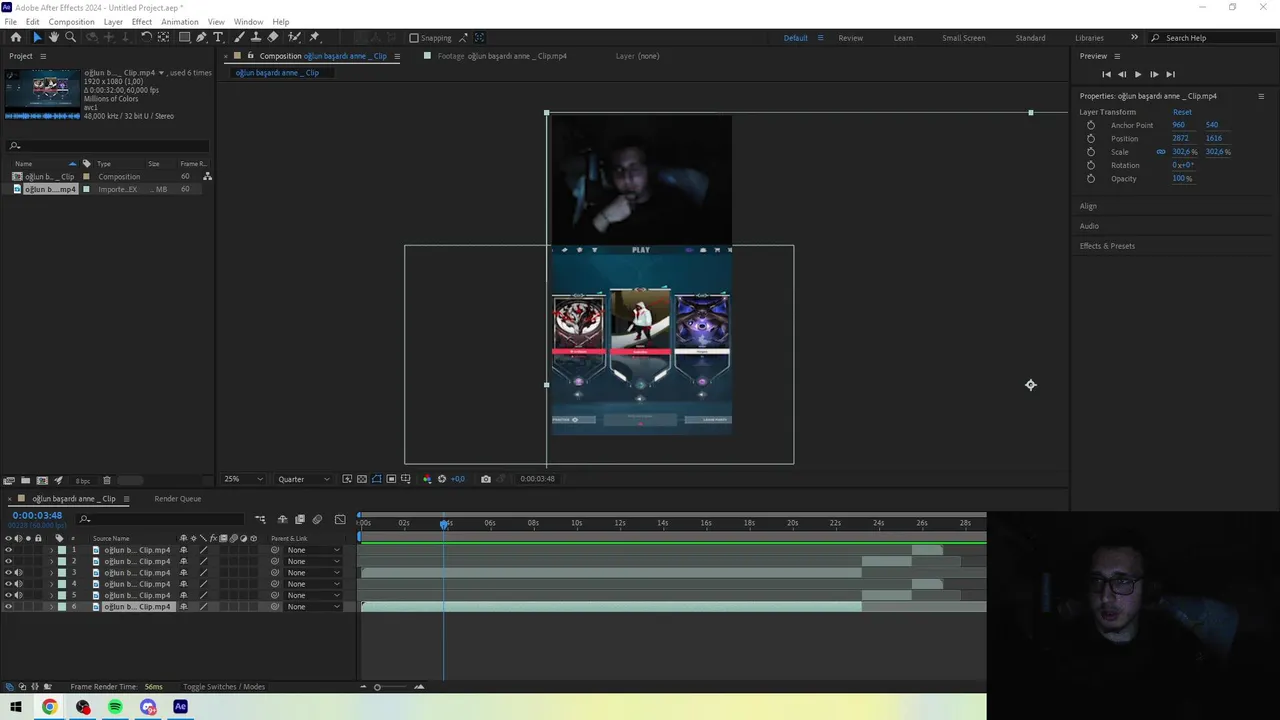Switch to the Render Queue tab
The width and height of the screenshot is (1280, 720).
178,499
